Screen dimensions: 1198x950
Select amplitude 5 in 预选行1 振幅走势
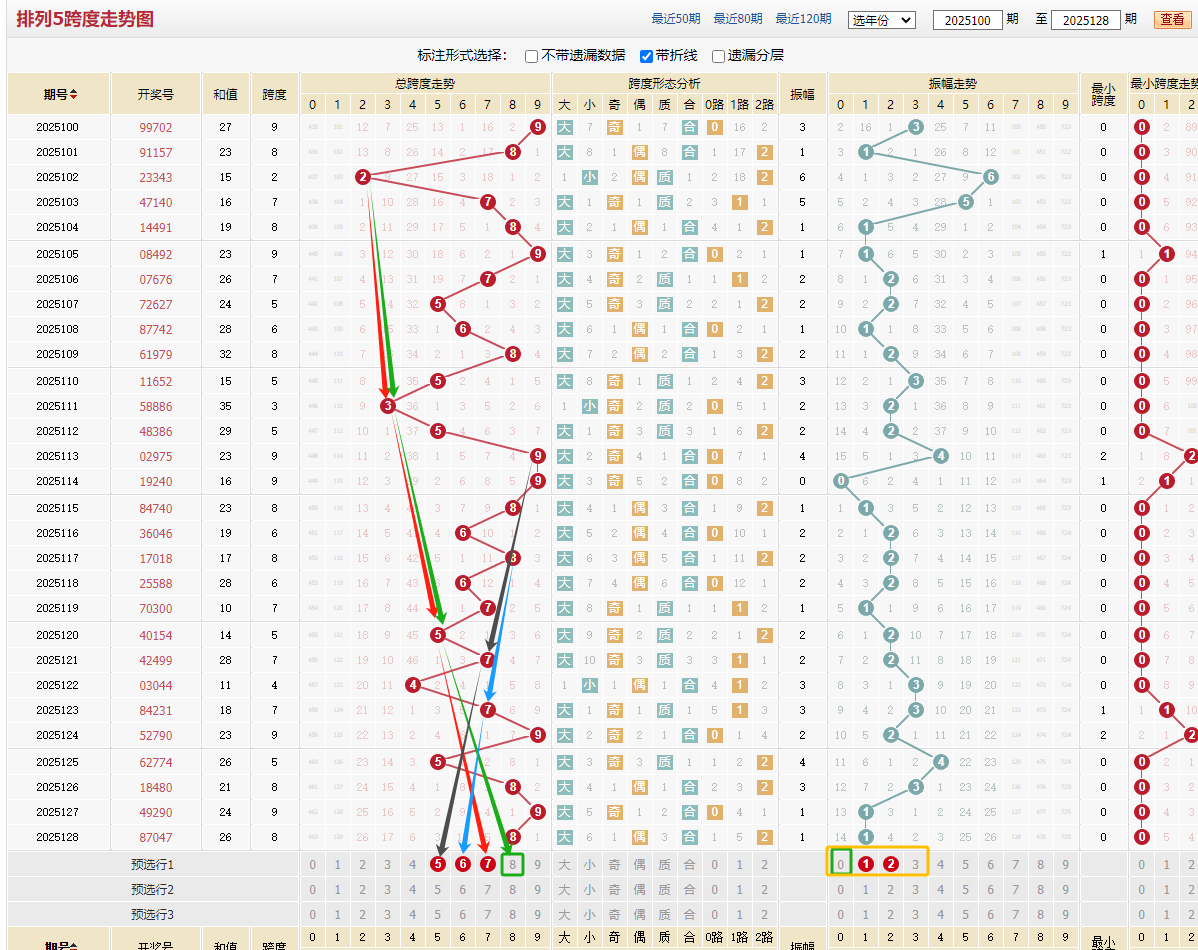click(x=966, y=864)
